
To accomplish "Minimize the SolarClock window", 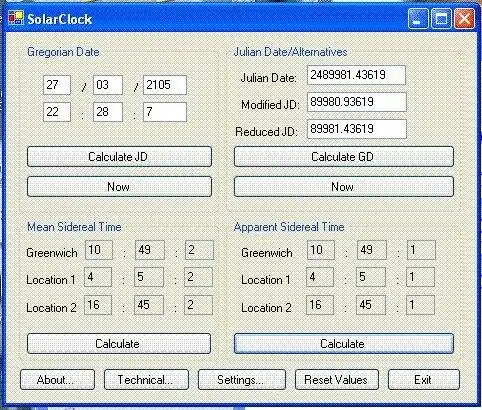I will [x=418, y=19].
